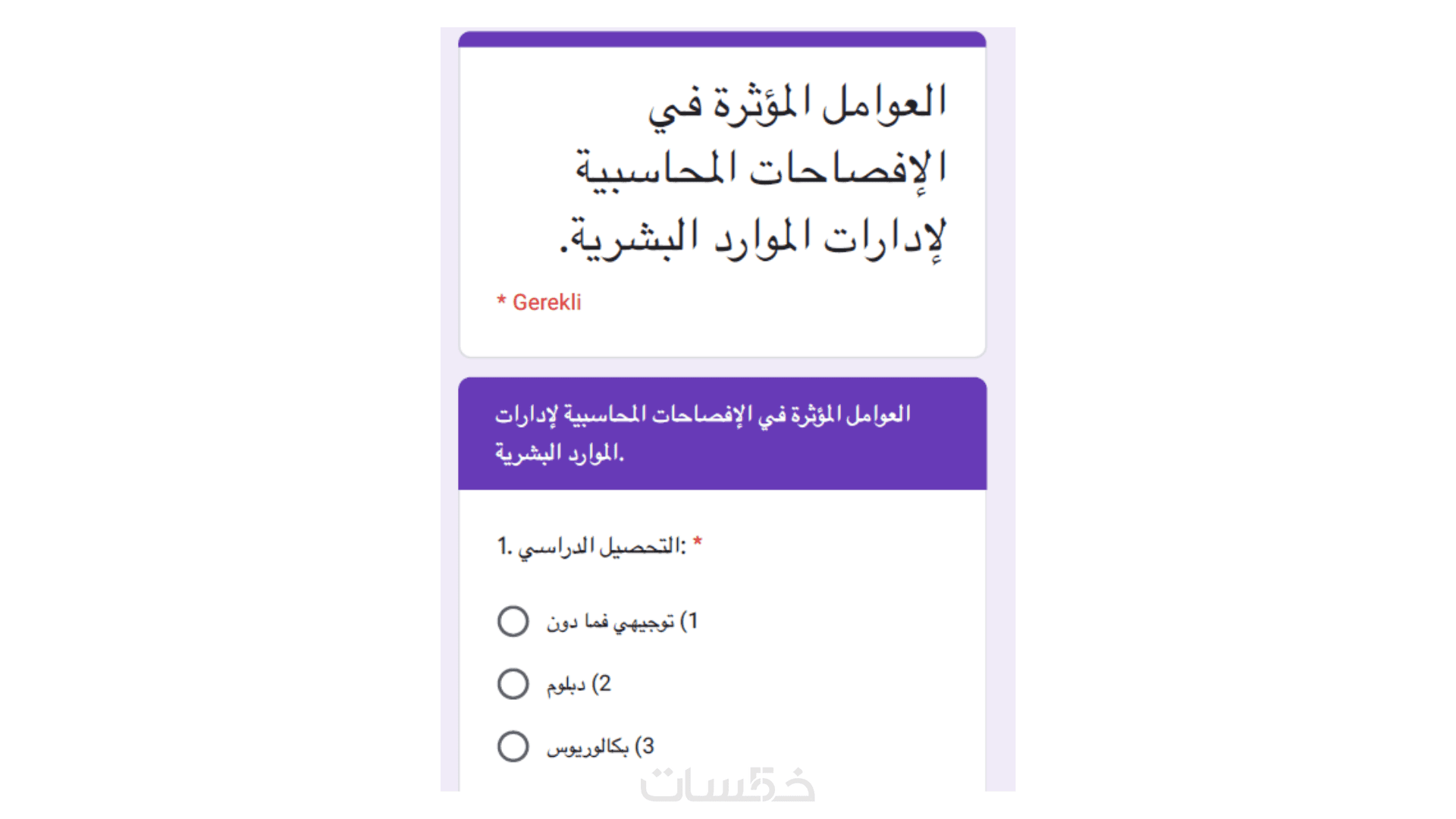Click the question title التحصيل الدراسي

click(601, 546)
